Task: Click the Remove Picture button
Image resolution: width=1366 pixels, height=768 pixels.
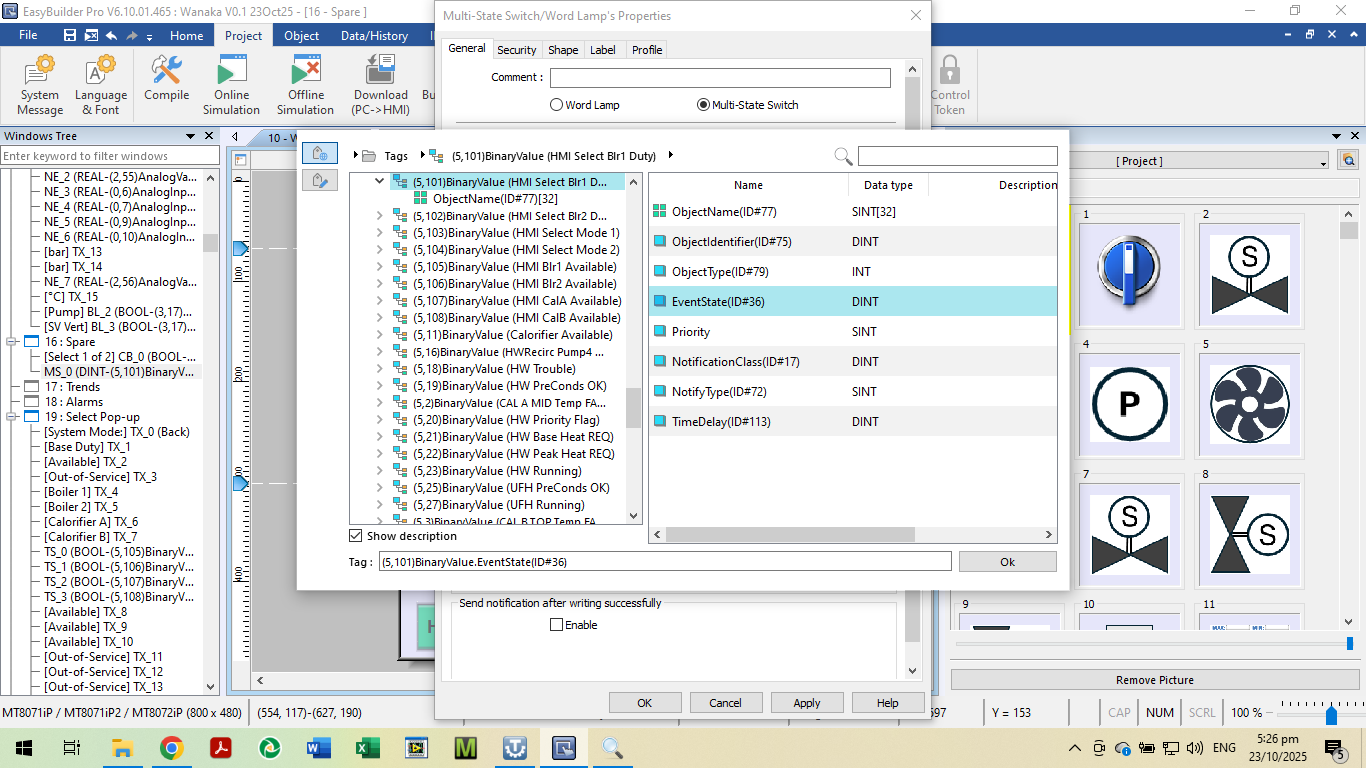Action: tap(1154, 680)
